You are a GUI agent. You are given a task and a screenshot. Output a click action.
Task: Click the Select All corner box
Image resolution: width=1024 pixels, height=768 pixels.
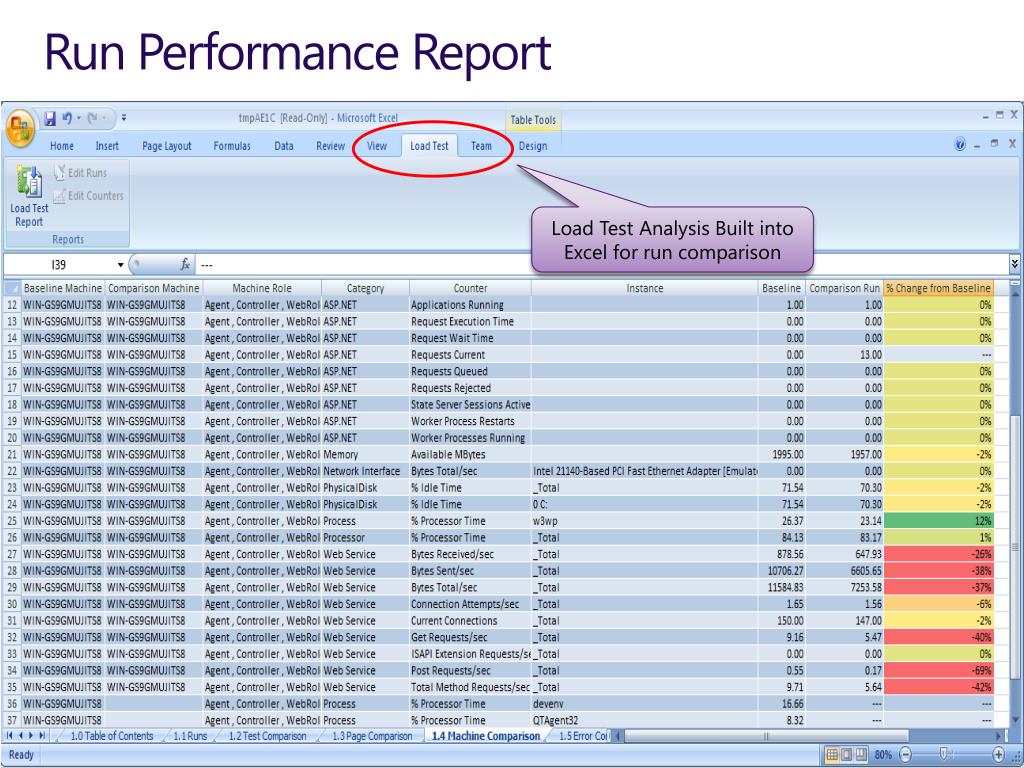point(12,288)
